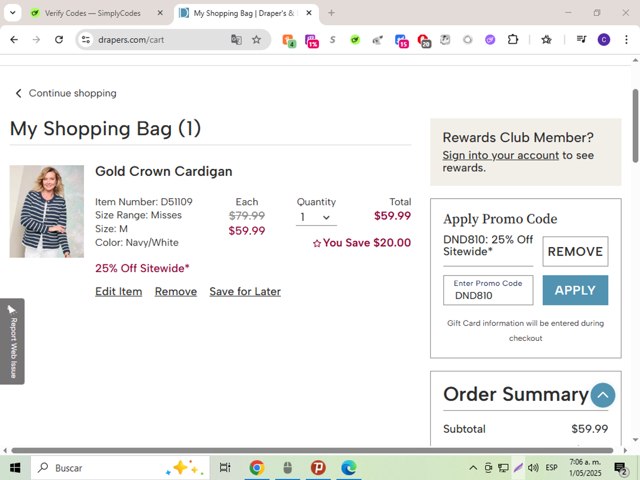This screenshot has height=480, width=640.
Task: Open site information icon in address bar
Action: (x=86, y=40)
